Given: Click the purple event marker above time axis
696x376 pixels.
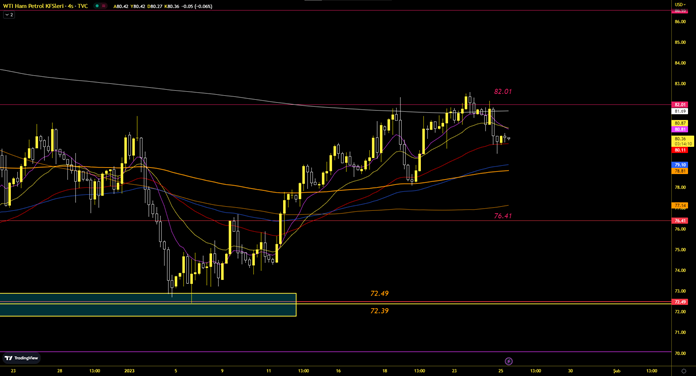Looking at the screenshot, I should [509, 361].
